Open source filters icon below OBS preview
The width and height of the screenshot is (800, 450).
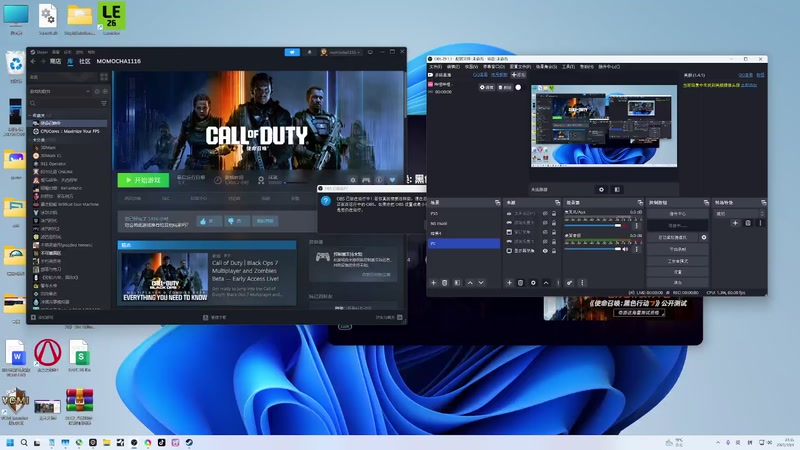[x=617, y=189]
